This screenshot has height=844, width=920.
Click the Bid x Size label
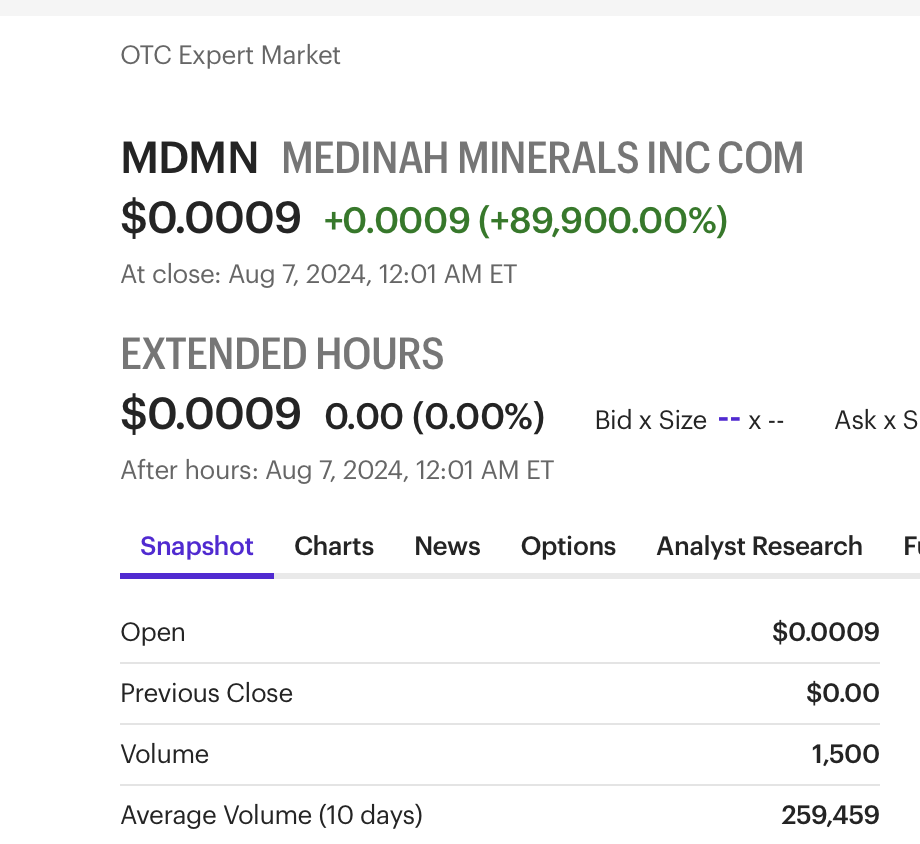[650, 420]
